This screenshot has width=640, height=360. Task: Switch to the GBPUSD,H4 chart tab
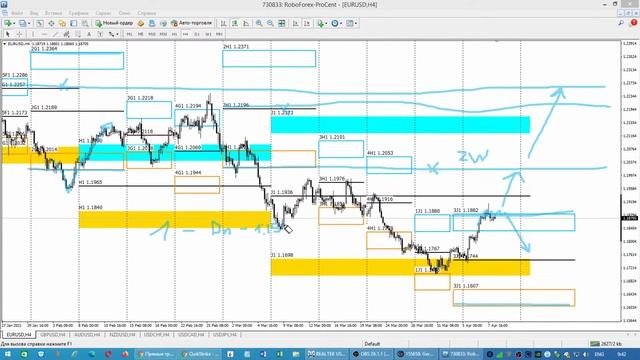[x=53, y=335]
